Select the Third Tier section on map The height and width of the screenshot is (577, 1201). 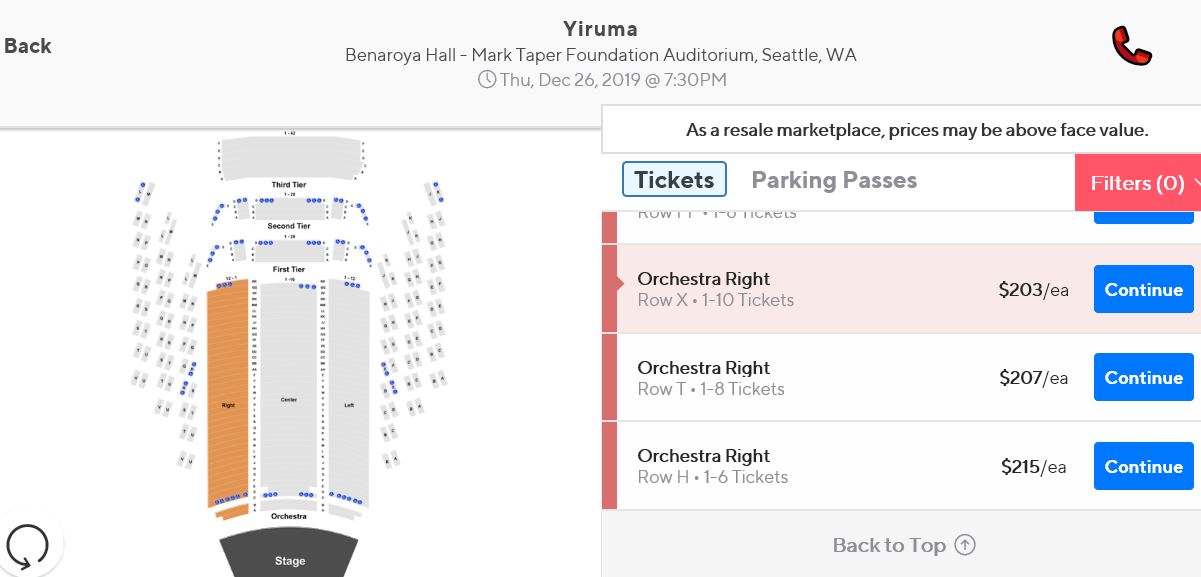click(x=290, y=159)
